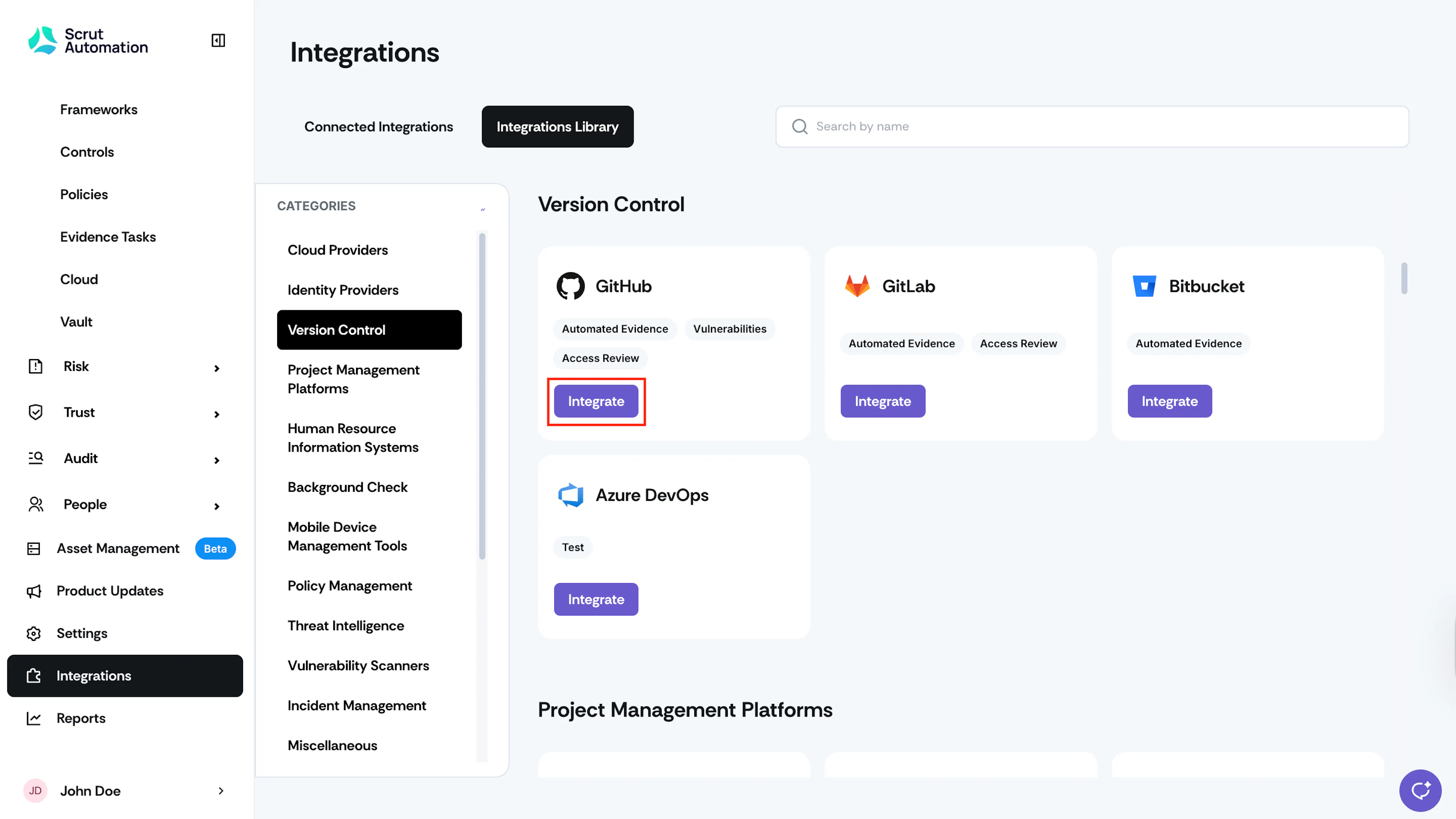Switch to Connected Integrations tab
Image resolution: width=1456 pixels, height=819 pixels.
coord(379,127)
